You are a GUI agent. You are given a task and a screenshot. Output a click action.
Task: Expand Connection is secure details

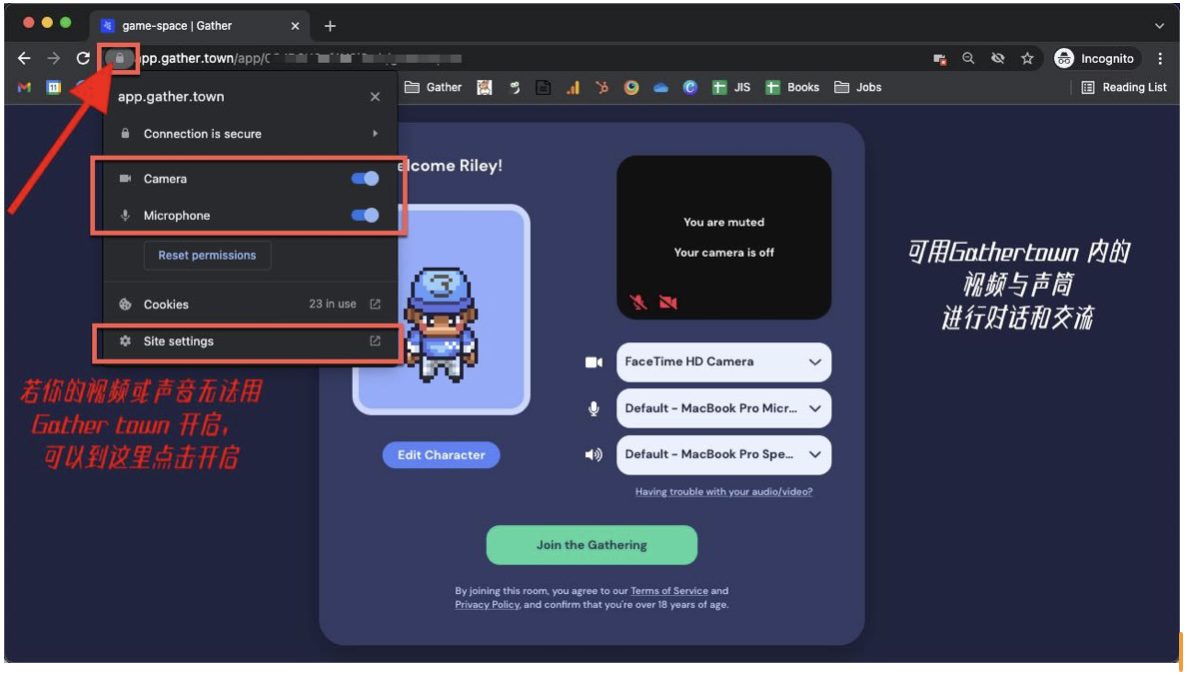(x=249, y=134)
